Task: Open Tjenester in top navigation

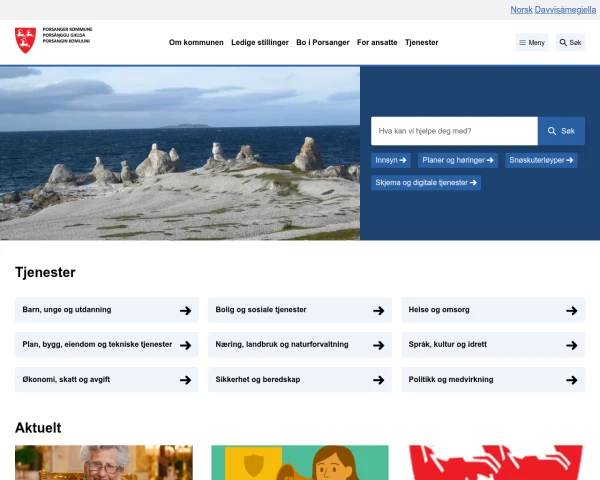Action: [x=421, y=42]
